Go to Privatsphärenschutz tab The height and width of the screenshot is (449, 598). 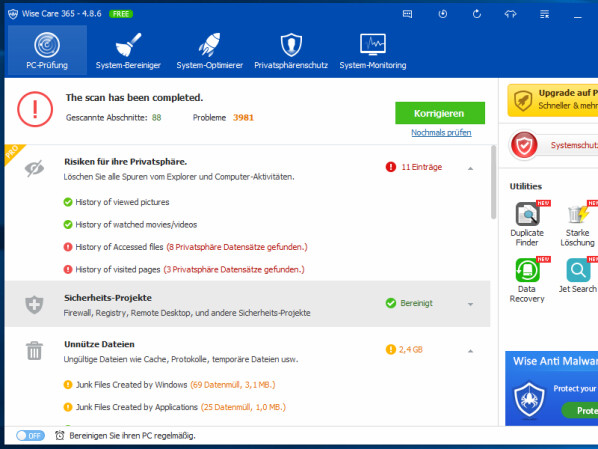click(291, 50)
